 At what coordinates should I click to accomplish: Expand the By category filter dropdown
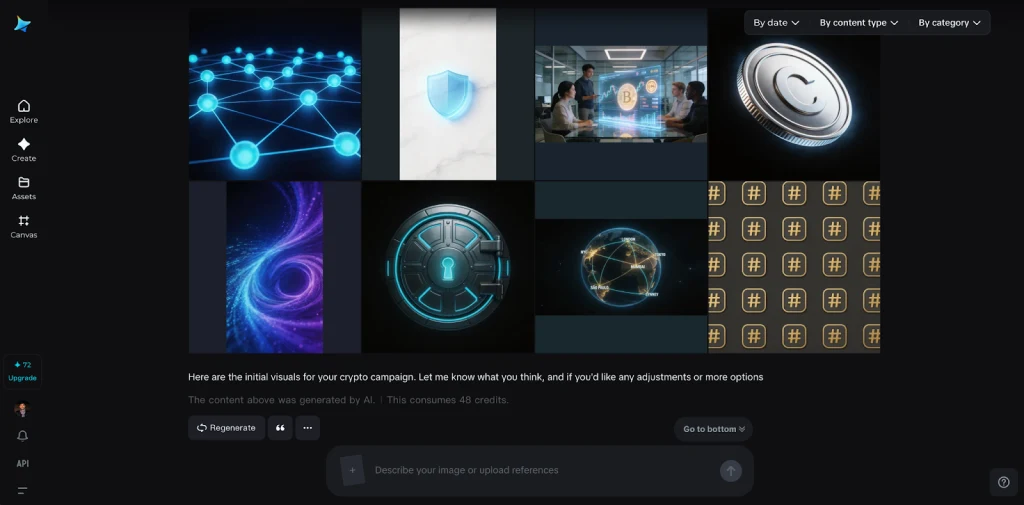(950, 23)
